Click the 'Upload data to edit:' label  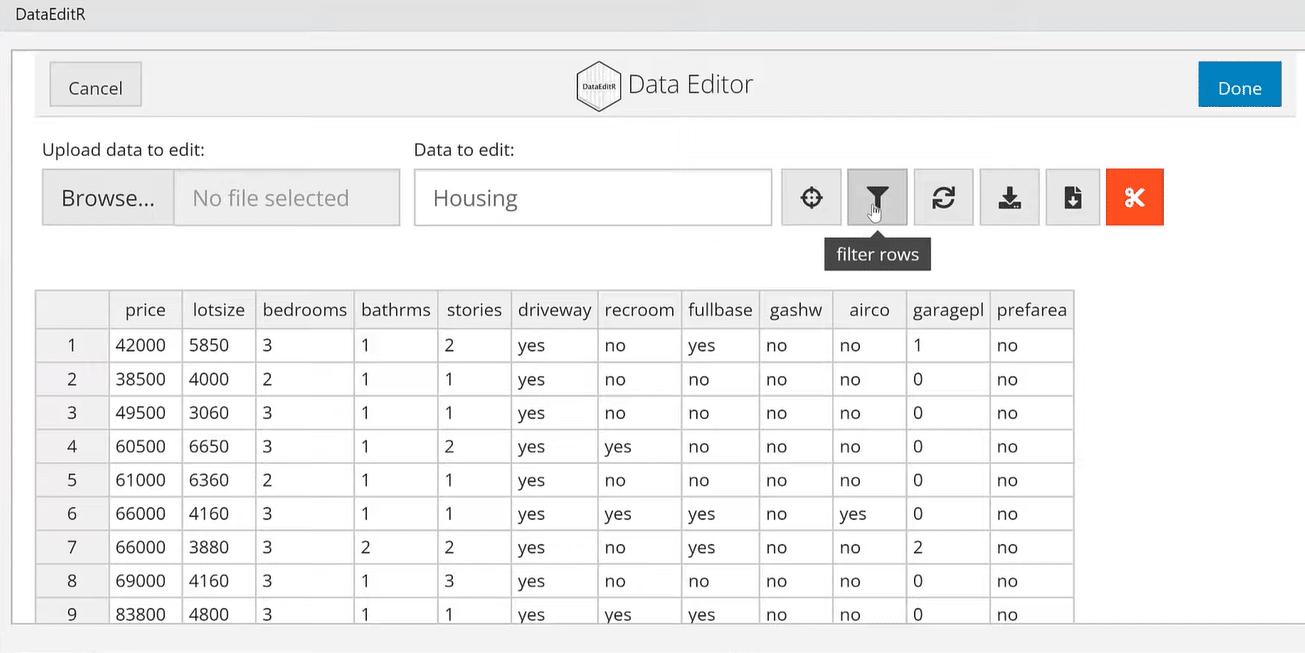123,150
